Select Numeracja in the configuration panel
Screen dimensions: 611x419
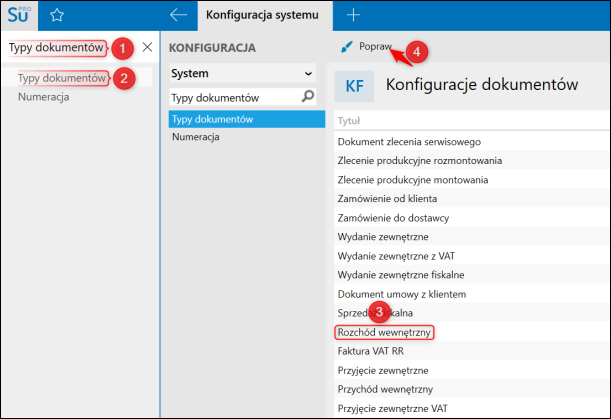coord(196,137)
